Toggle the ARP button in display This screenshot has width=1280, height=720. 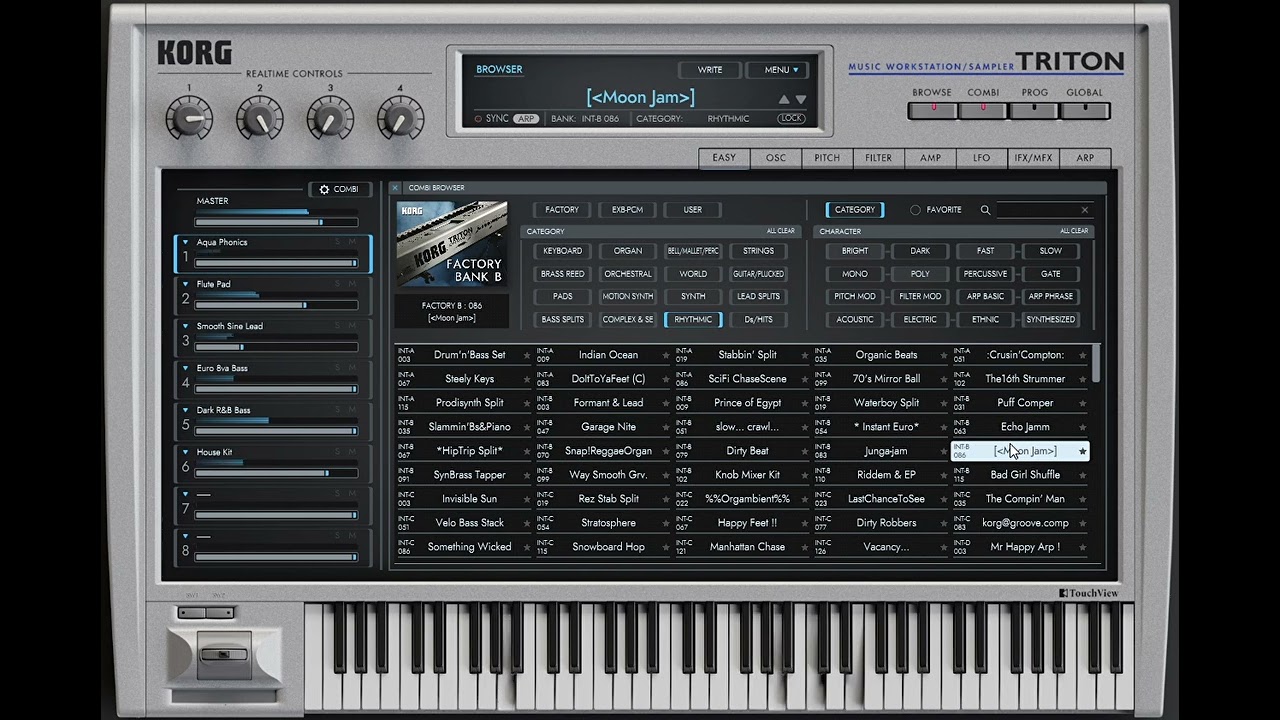pyautogui.click(x=526, y=119)
